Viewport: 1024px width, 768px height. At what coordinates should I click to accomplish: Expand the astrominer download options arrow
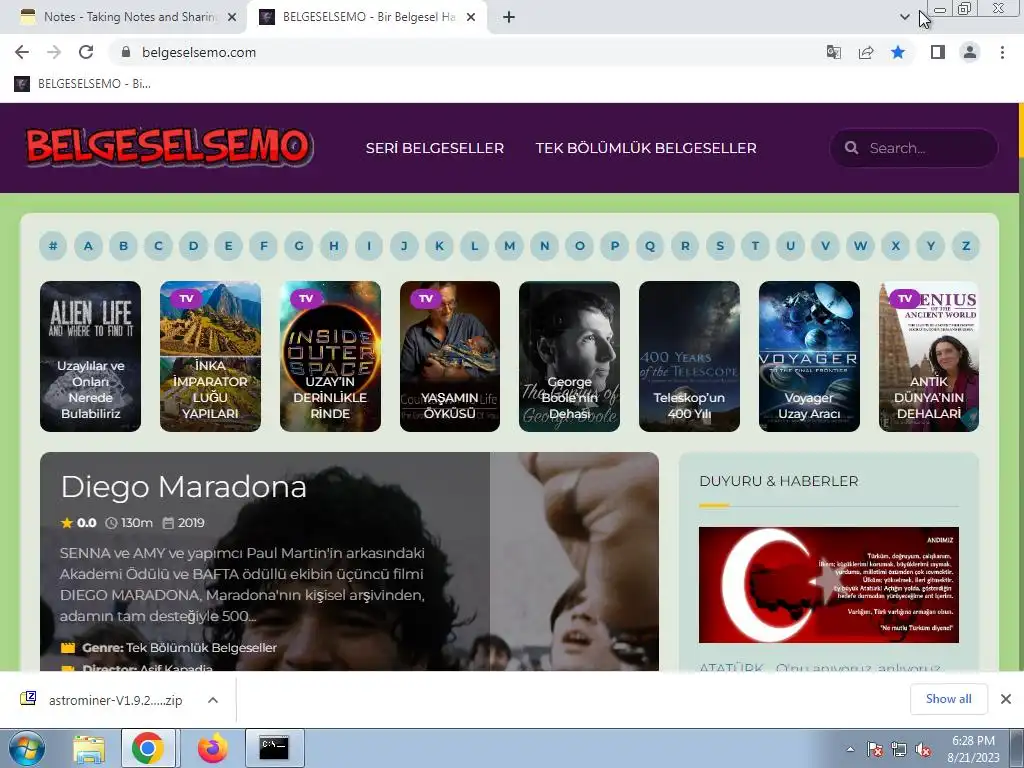(212, 700)
